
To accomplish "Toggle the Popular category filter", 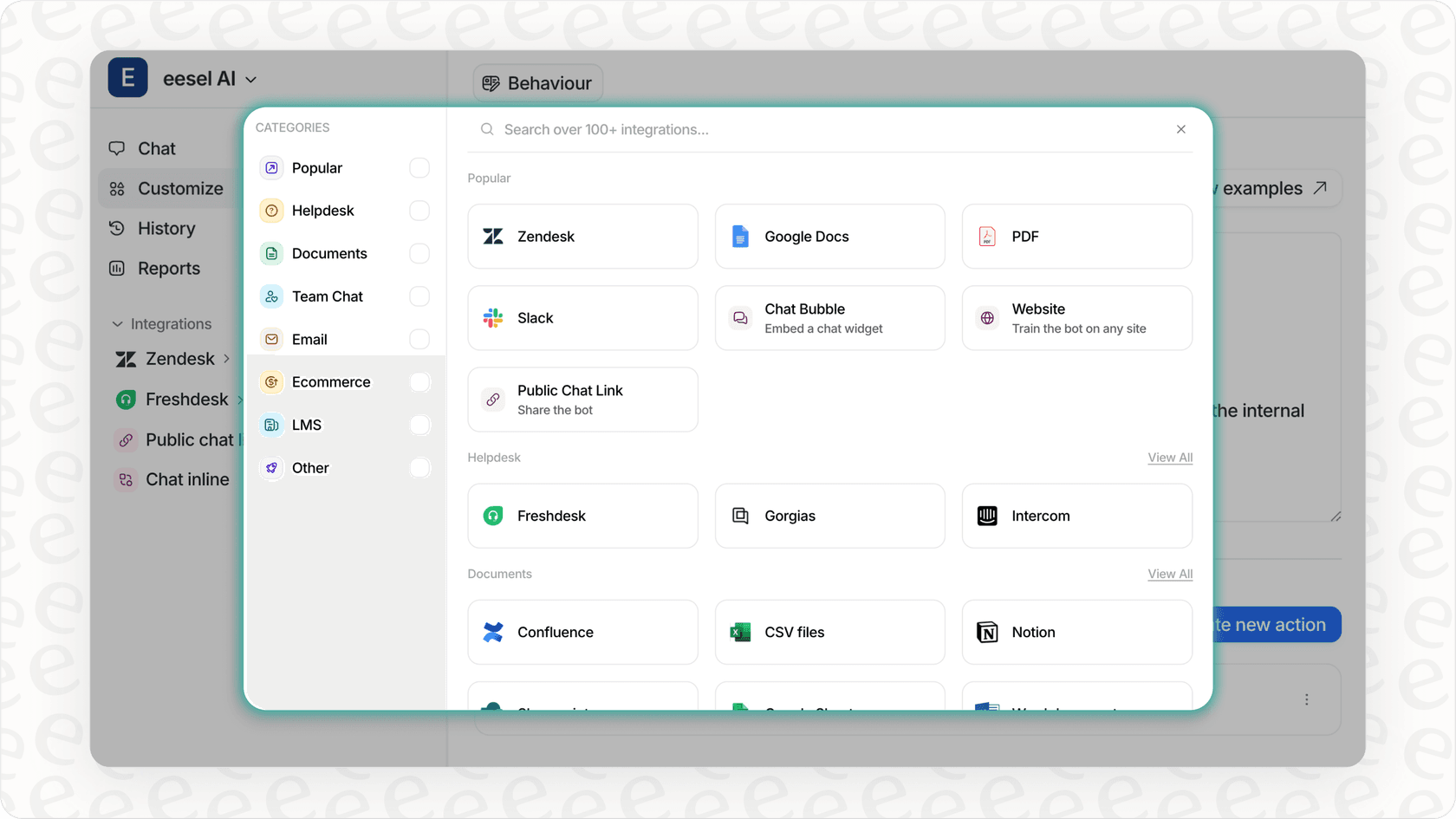I will point(419,167).
